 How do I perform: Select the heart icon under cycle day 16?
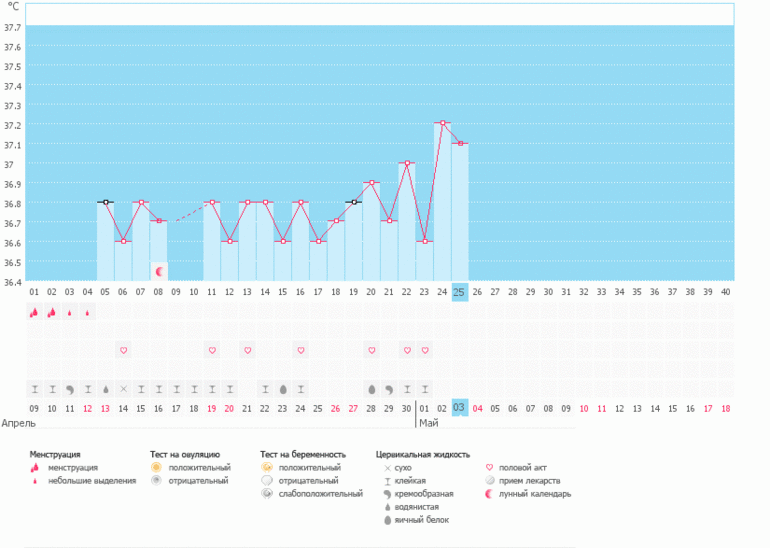(301, 351)
